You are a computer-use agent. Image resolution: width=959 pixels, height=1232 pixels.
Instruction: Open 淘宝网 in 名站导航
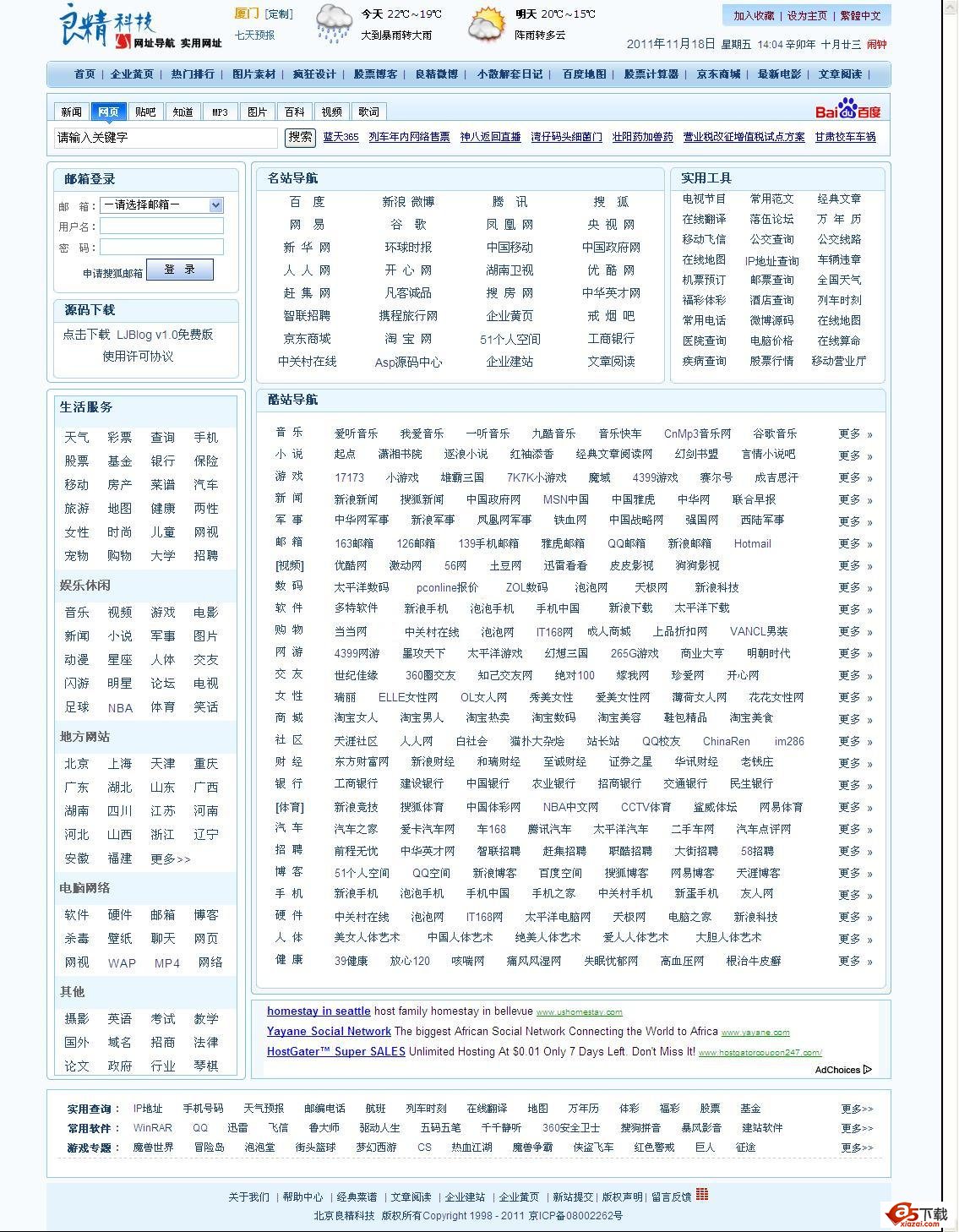tap(408, 339)
